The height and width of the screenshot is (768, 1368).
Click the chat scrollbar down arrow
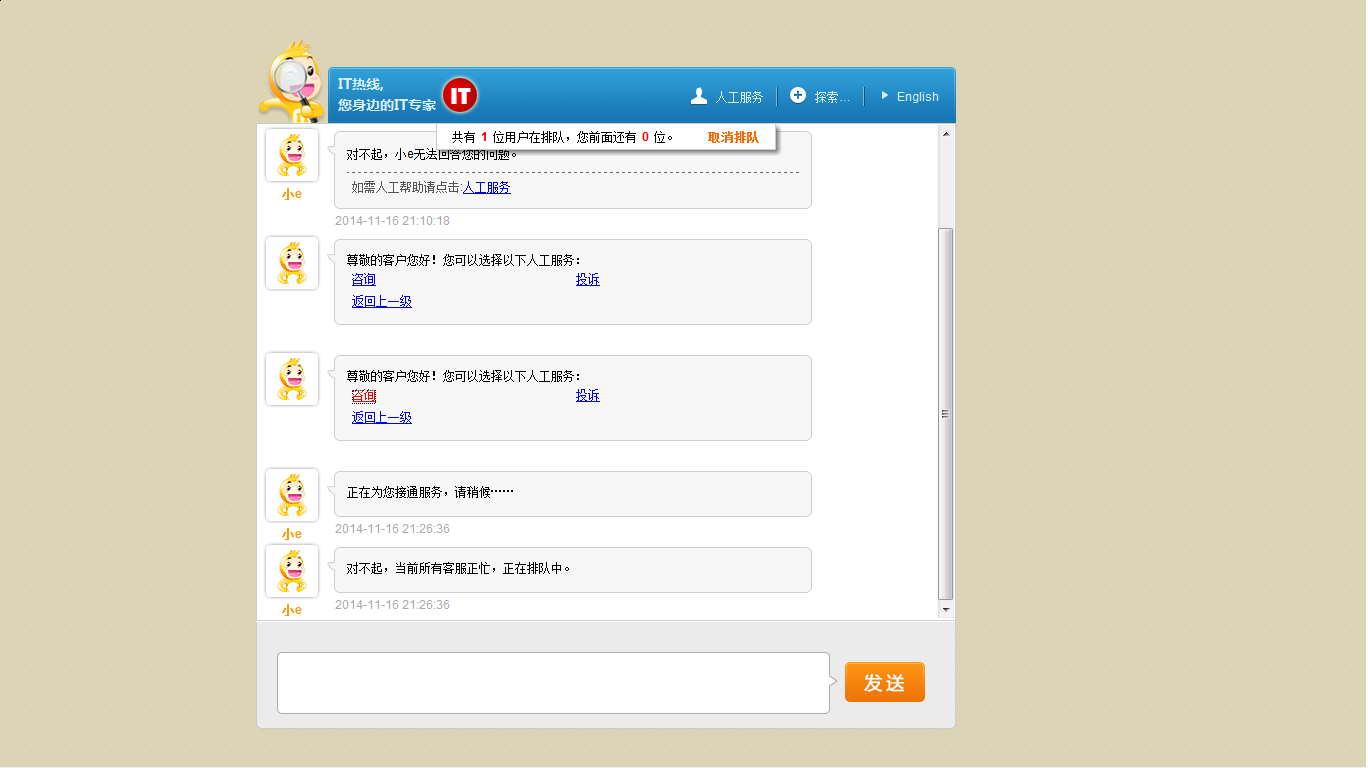pos(946,609)
